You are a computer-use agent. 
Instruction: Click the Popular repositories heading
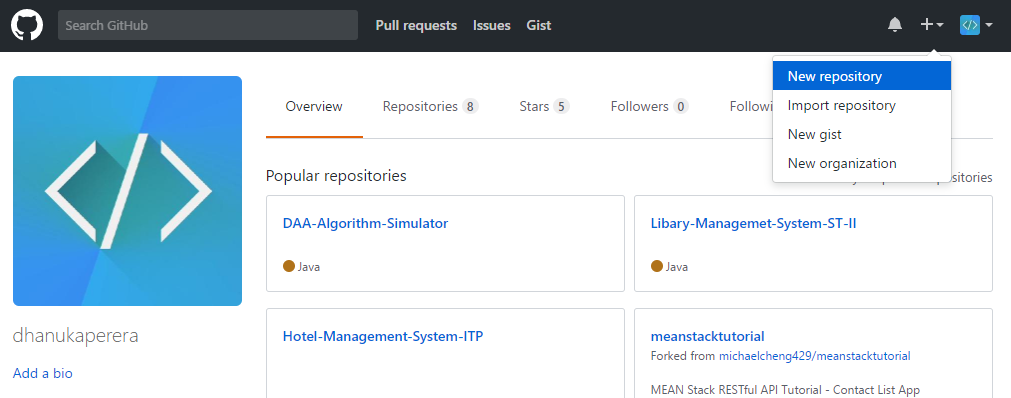click(x=336, y=175)
